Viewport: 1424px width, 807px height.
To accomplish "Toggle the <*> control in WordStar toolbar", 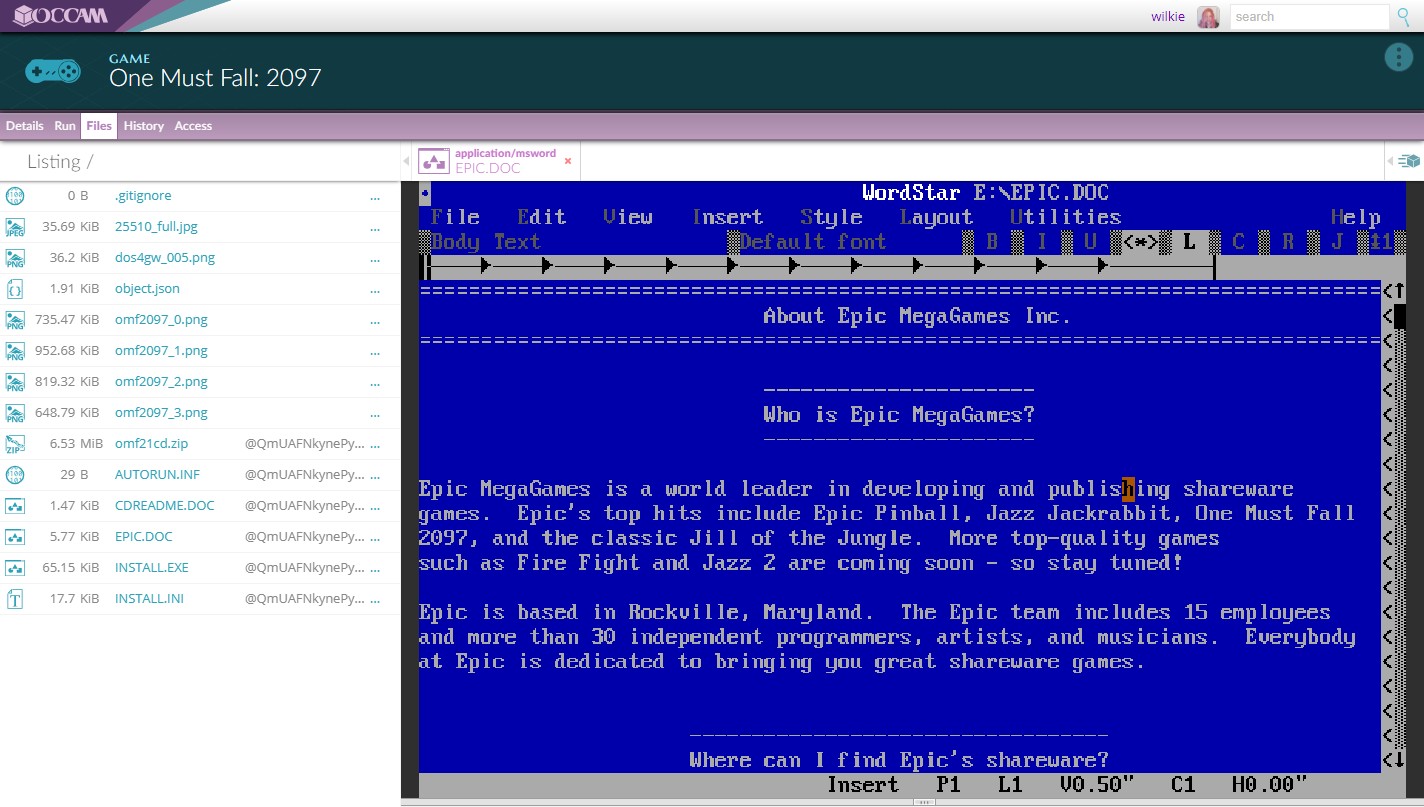I will tap(1140, 242).
